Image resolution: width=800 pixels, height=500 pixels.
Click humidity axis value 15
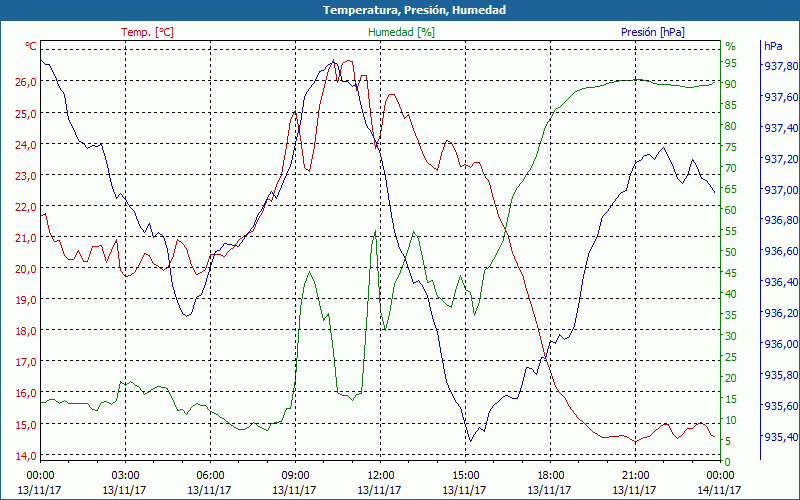731,399
